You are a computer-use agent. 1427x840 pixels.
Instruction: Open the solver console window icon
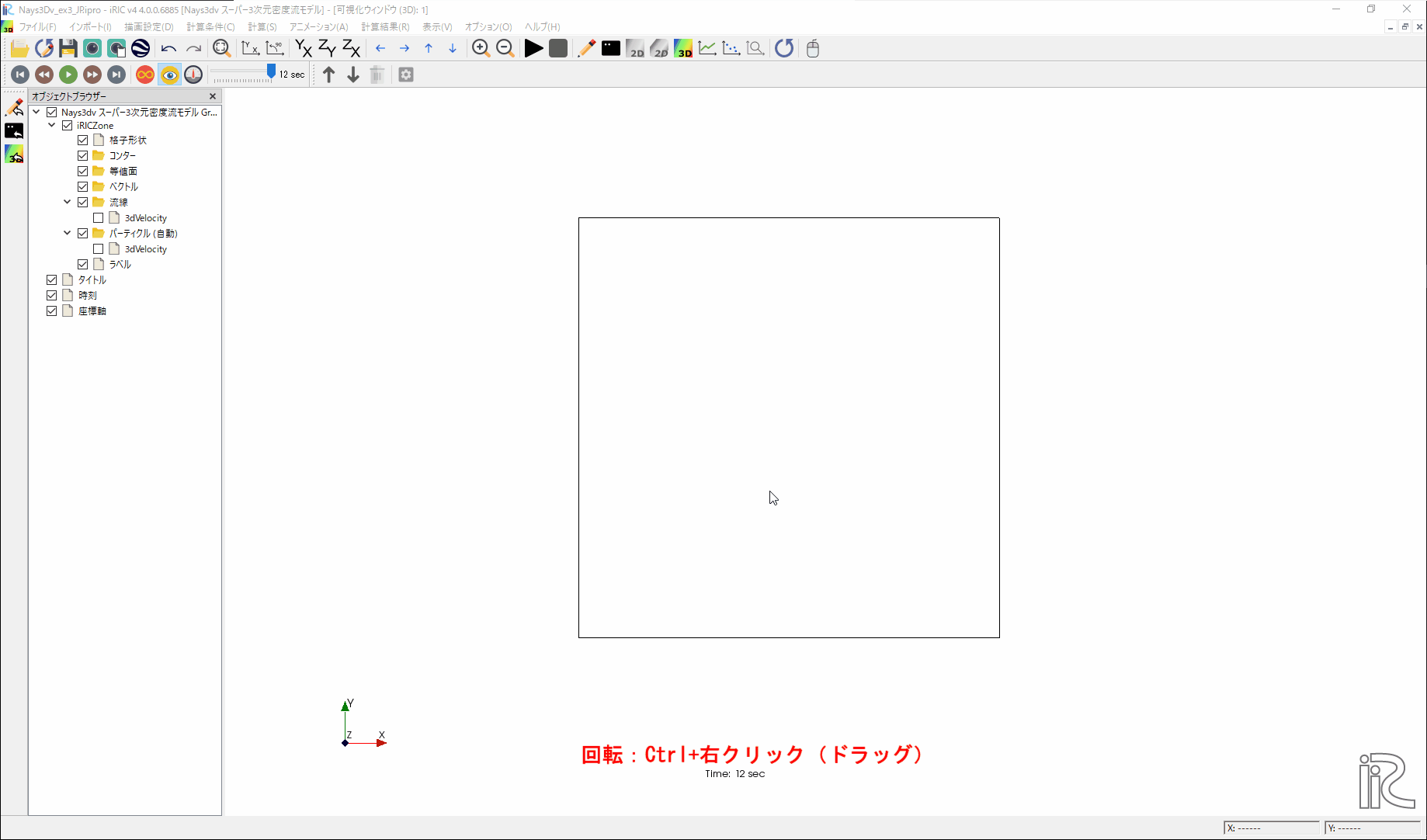611,48
